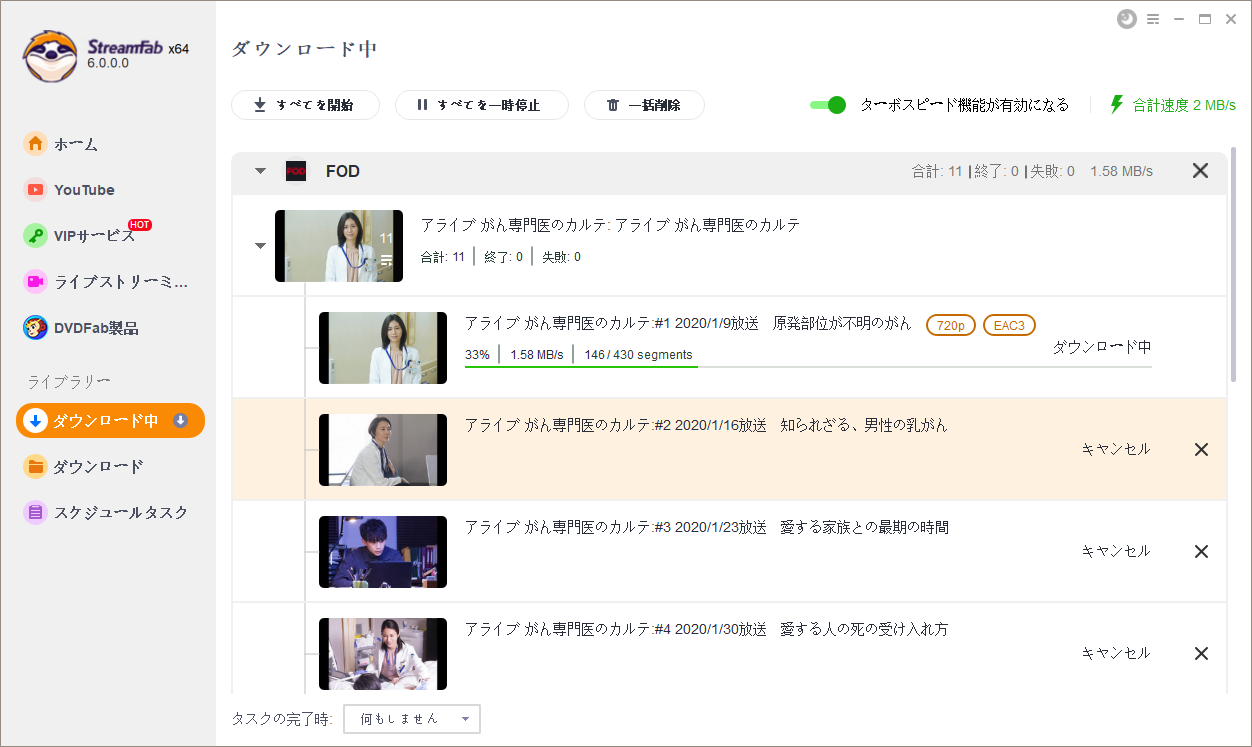Click the green lightning speed icon
Image resolution: width=1252 pixels, height=747 pixels.
pyautogui.click(x=1117, y=104)
